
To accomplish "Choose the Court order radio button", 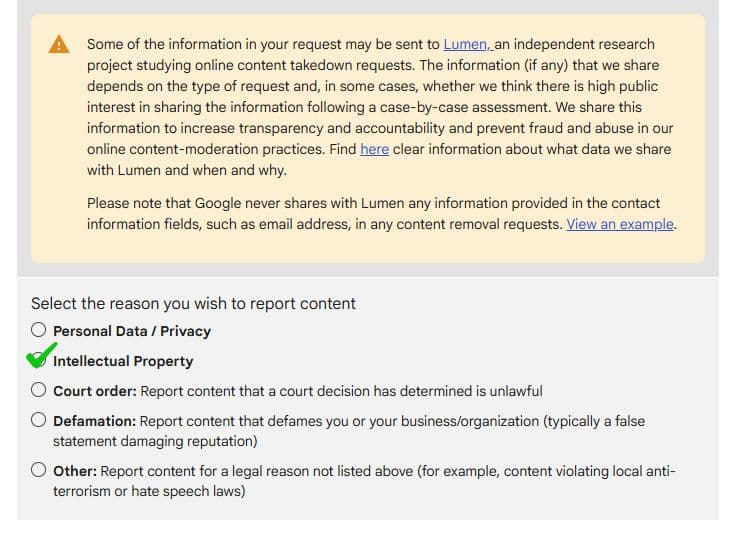I will 38,390.
